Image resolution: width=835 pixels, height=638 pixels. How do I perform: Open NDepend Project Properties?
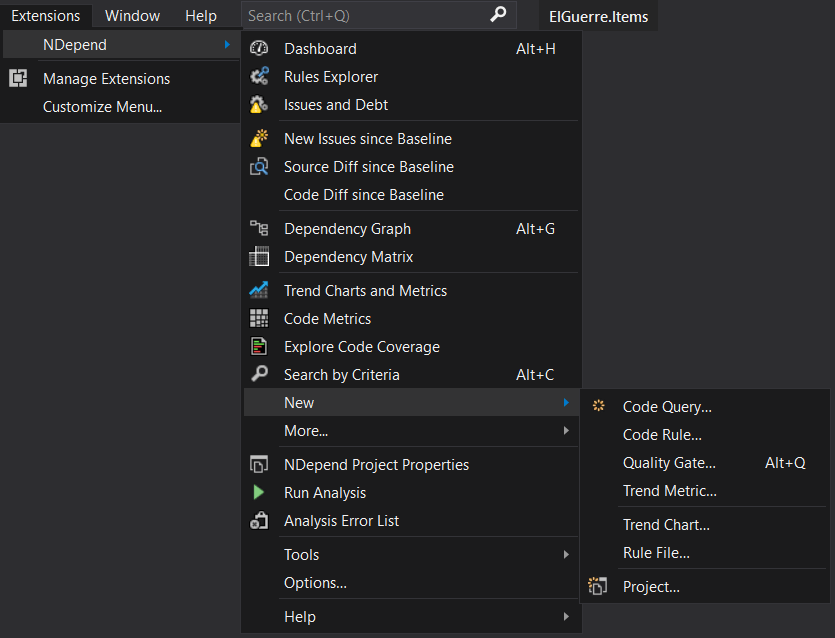376,465
